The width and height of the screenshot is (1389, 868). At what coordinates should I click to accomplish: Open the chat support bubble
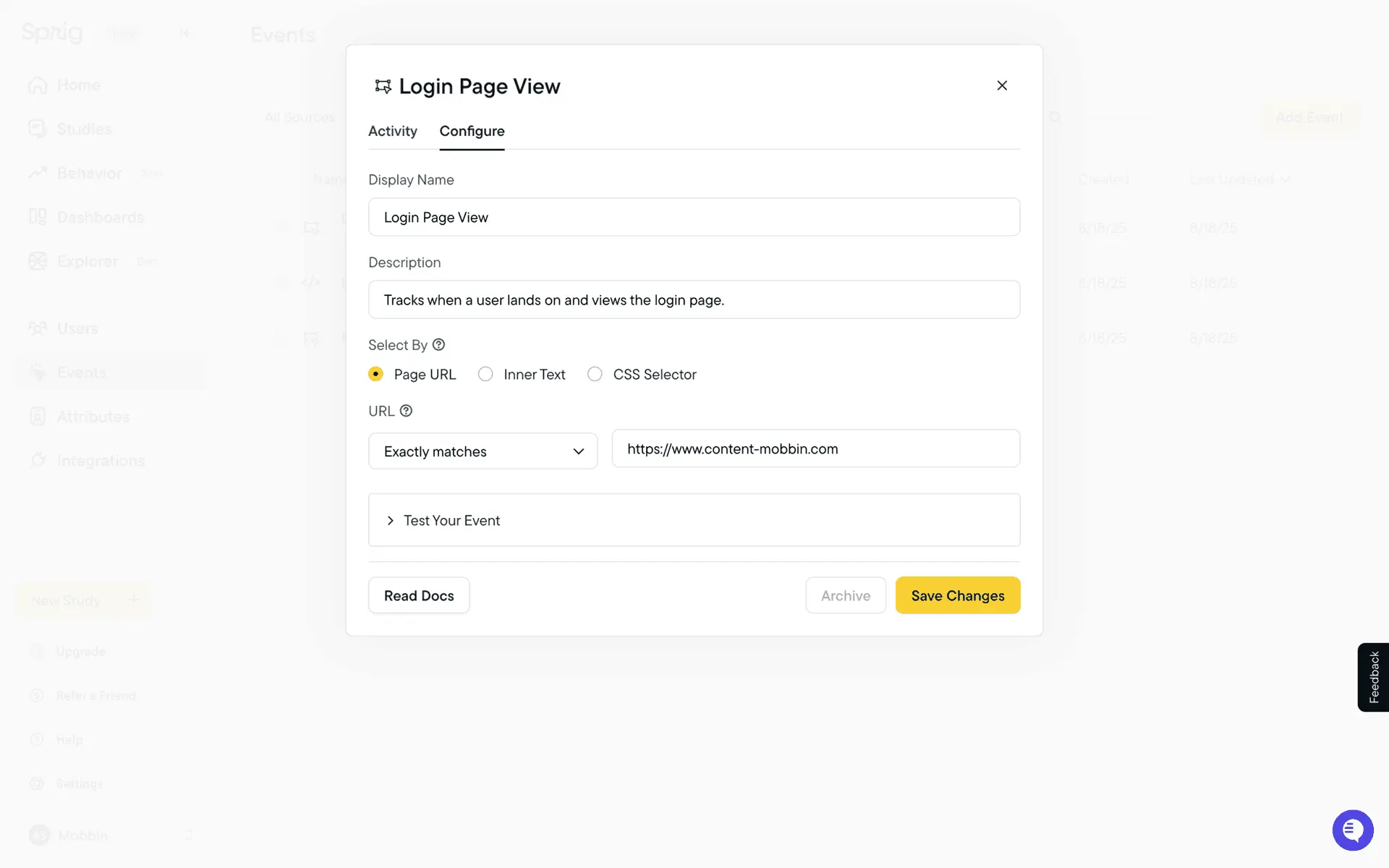(1352, 830)
